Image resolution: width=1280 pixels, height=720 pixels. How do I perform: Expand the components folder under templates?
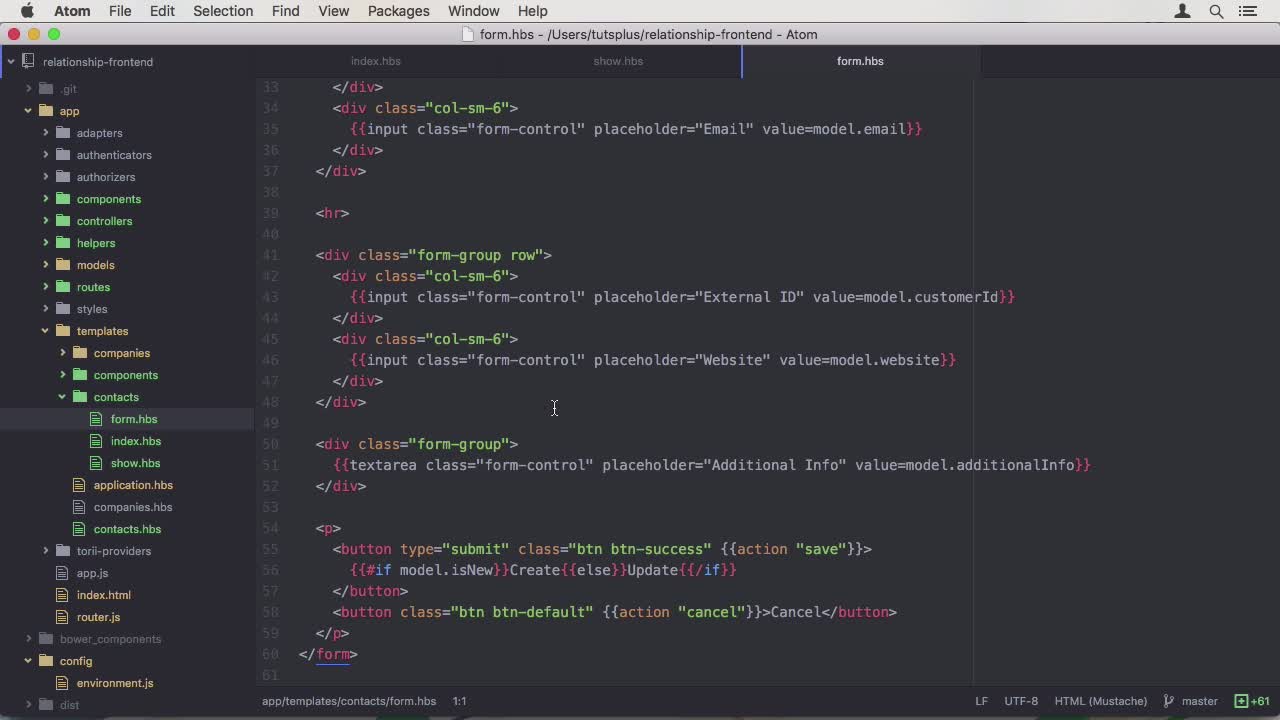tap(63, 375)
